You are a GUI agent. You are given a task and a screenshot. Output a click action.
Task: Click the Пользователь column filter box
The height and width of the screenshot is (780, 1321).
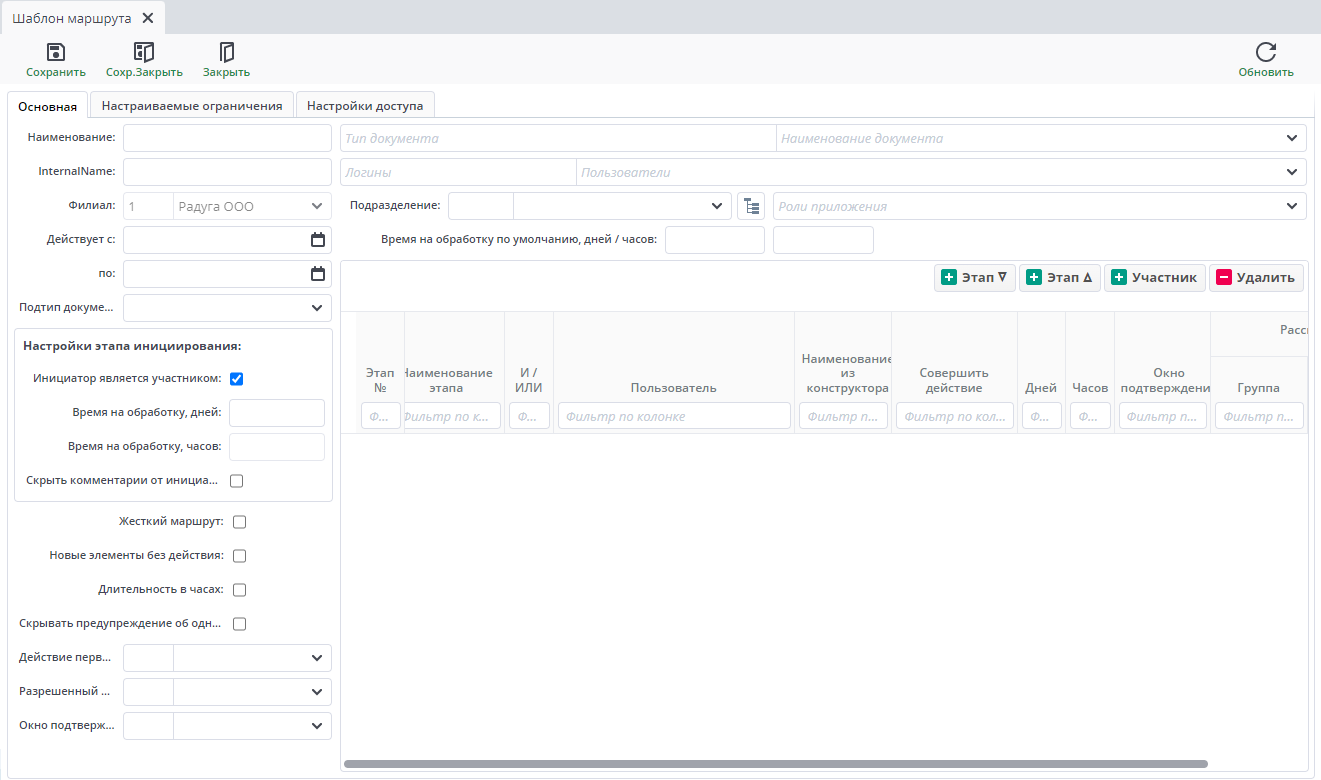674,416
